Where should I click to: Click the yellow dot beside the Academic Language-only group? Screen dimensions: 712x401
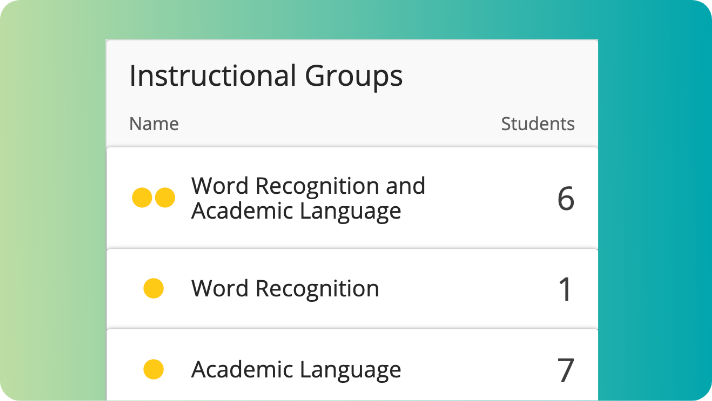(153, 369)
